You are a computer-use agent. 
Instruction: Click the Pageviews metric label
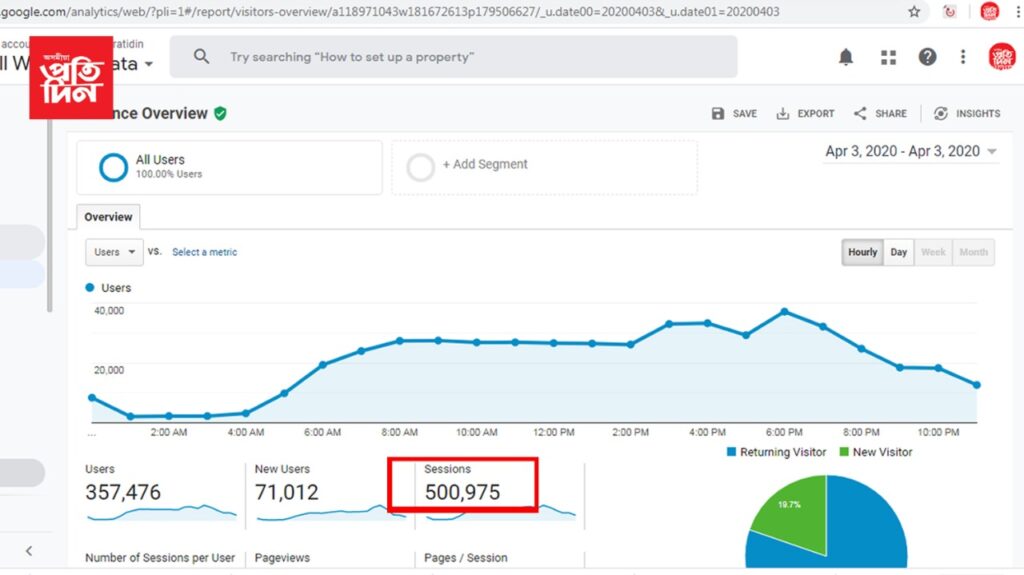[x=282, y=558]
